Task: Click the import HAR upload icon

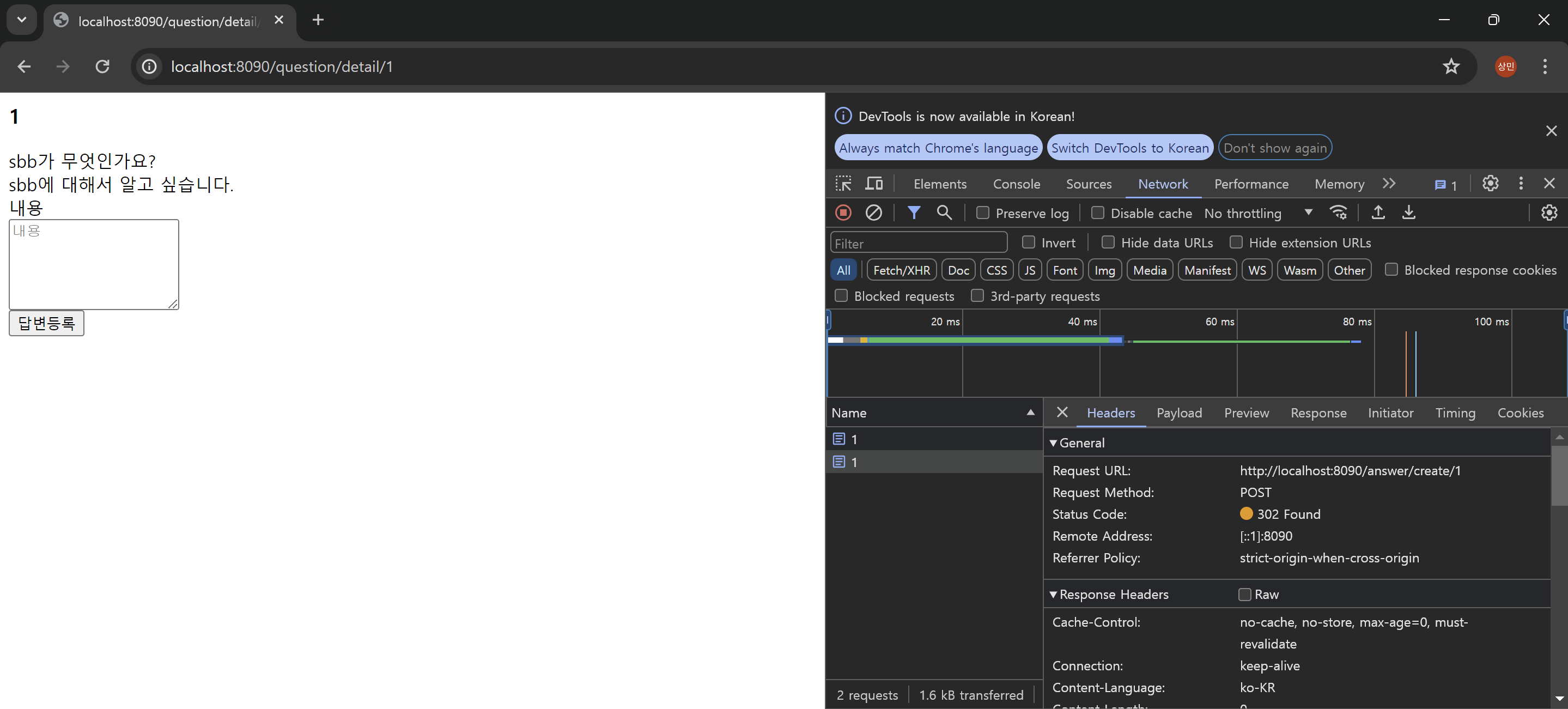Action: pyautogui.click(x=1378, y=213)
